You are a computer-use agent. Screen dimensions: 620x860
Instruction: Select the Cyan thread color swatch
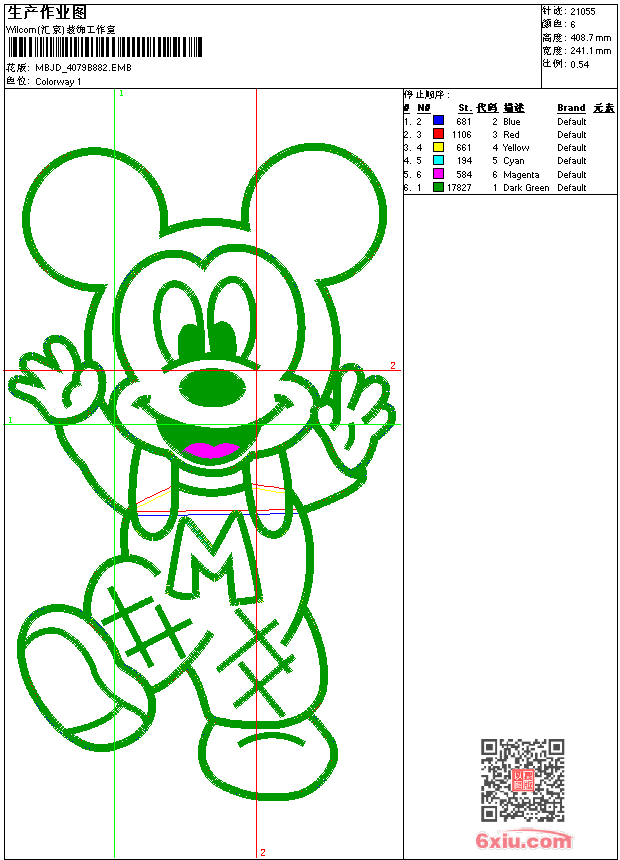point(438,160)
